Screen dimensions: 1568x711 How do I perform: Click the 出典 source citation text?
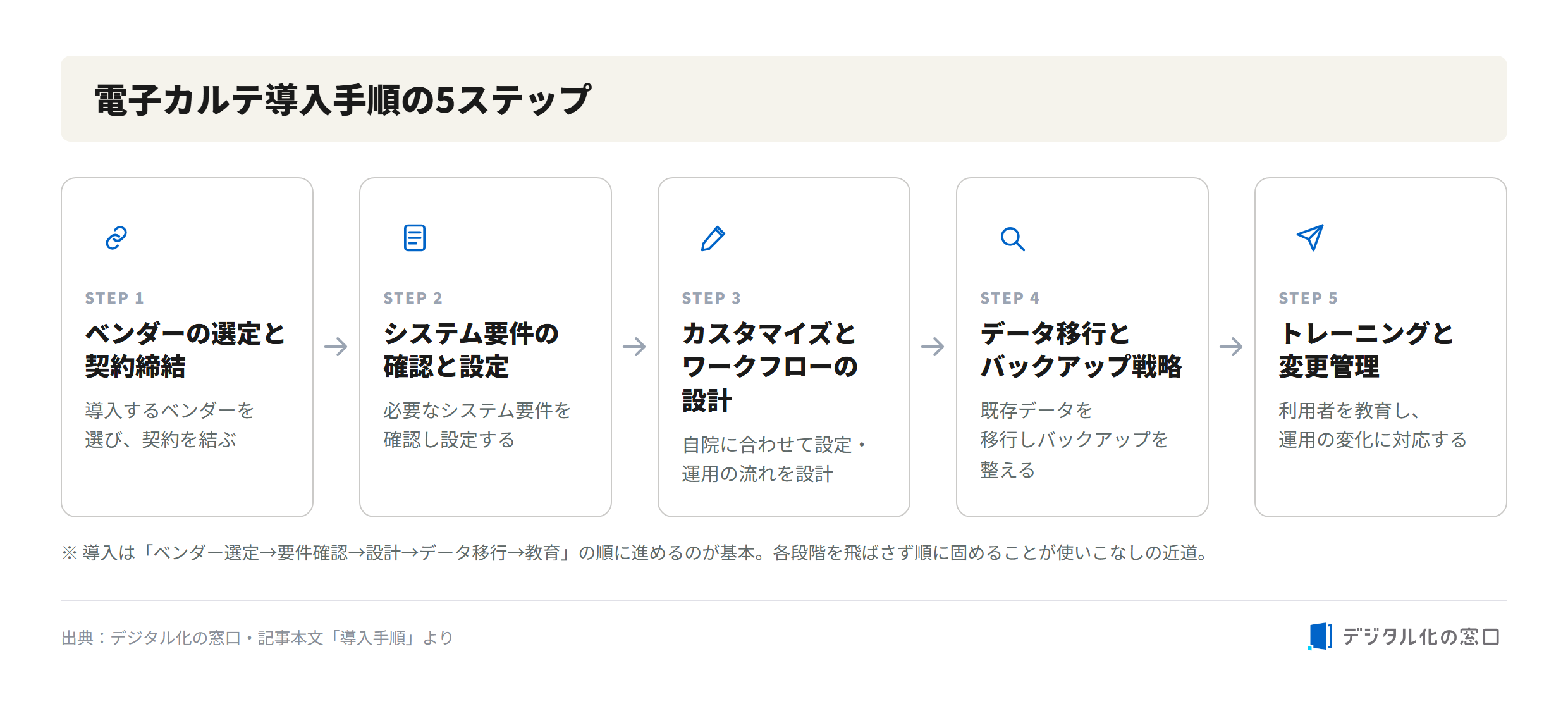coord(257,637)
